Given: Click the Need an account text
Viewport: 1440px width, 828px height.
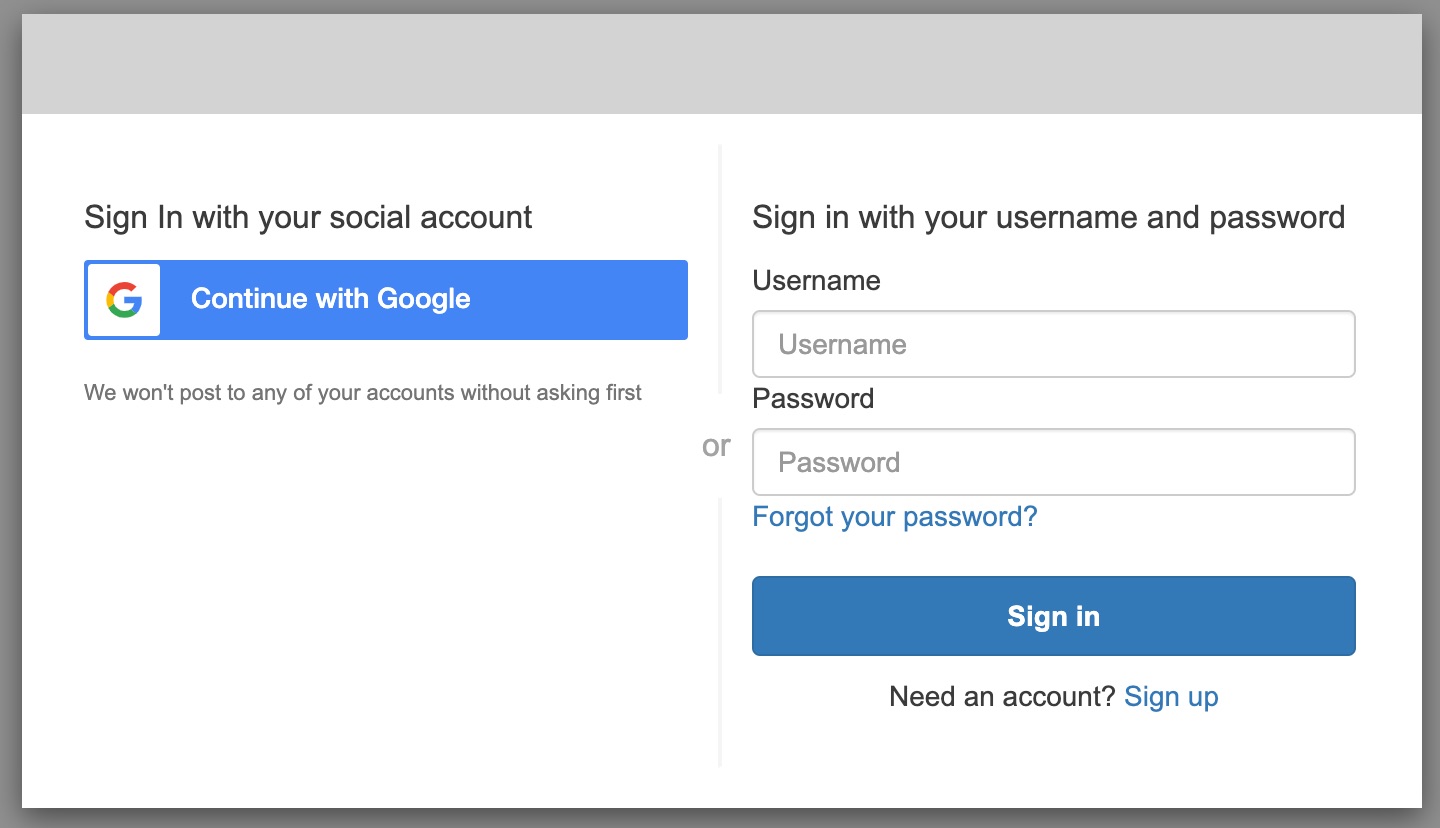Looking at the screenshot, I should (1001, 696).
